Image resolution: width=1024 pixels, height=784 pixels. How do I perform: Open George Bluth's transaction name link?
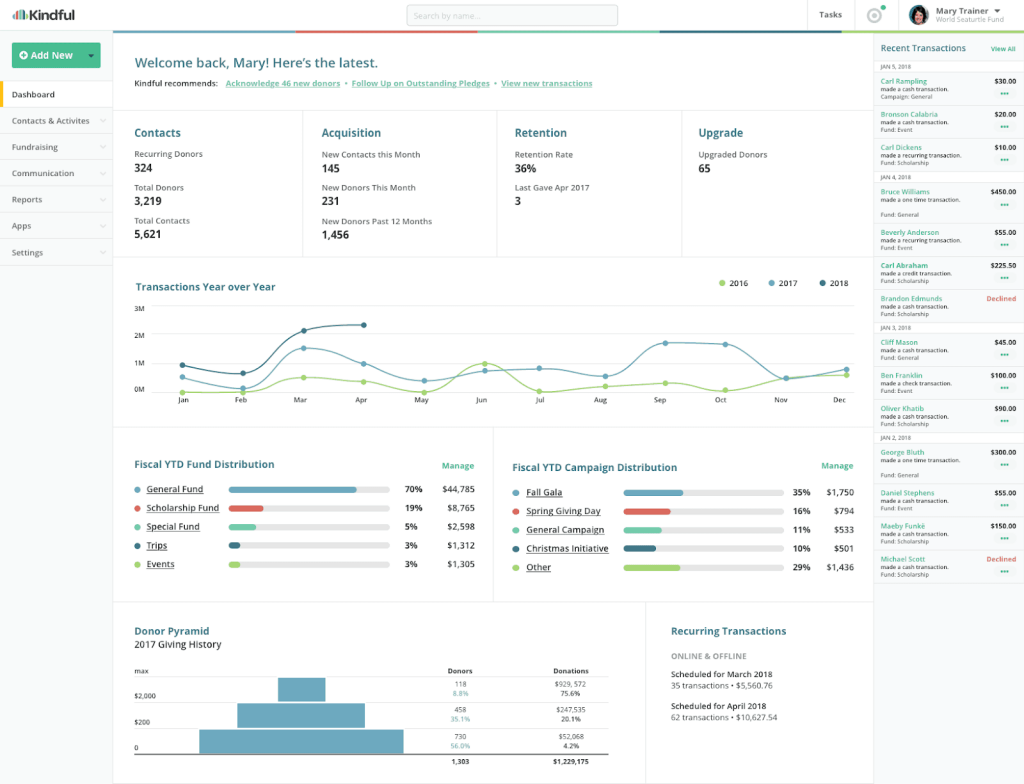click(x=903, y=452)
